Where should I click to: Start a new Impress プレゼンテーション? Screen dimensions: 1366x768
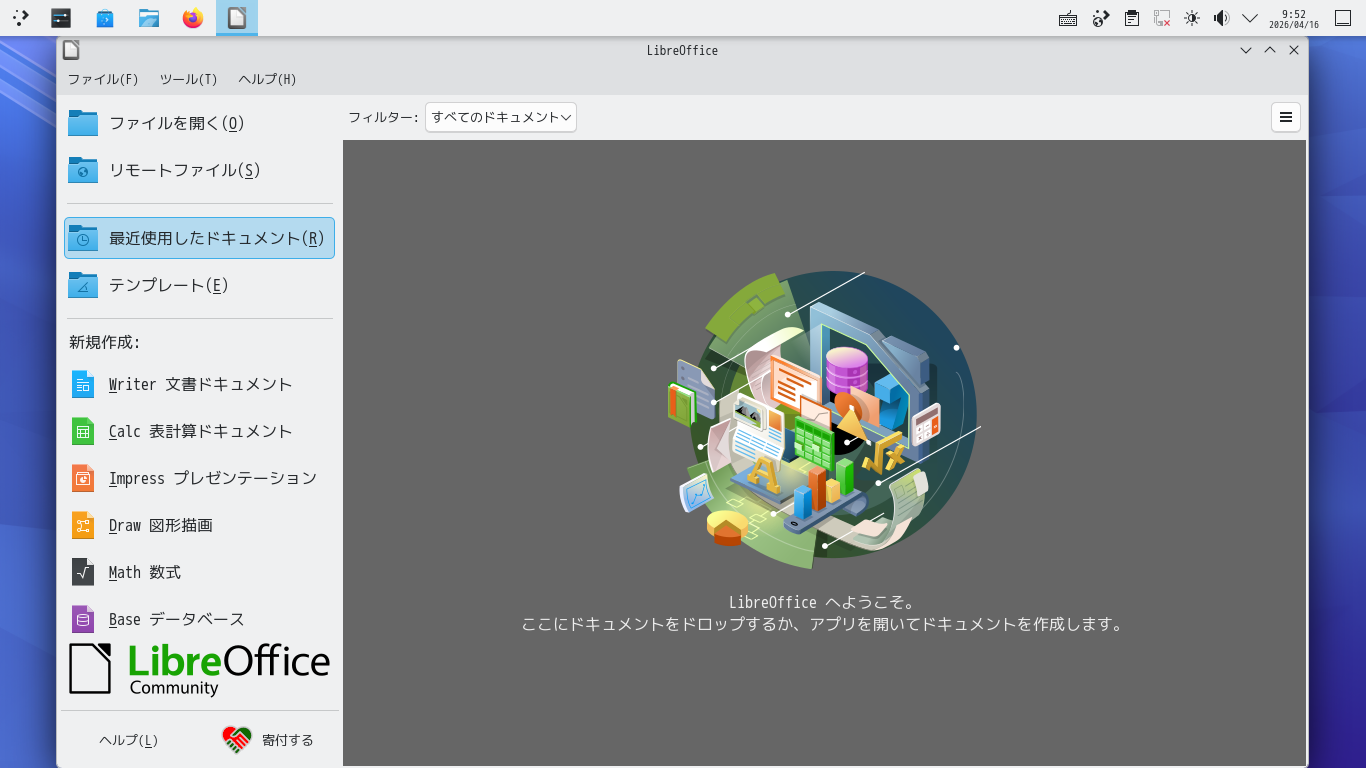pos(199,478)
